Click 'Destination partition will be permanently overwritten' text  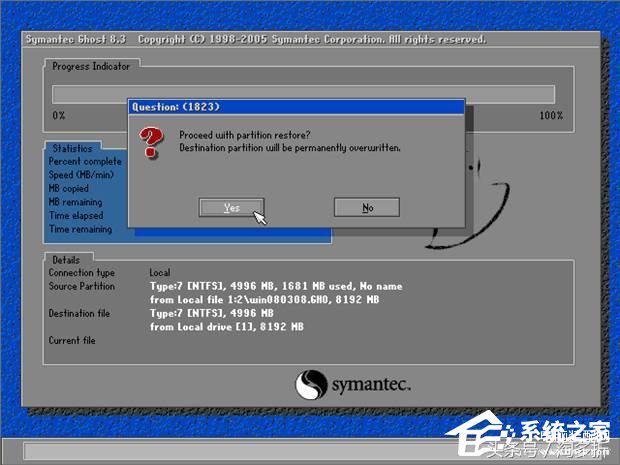click(x=290, y=147)
